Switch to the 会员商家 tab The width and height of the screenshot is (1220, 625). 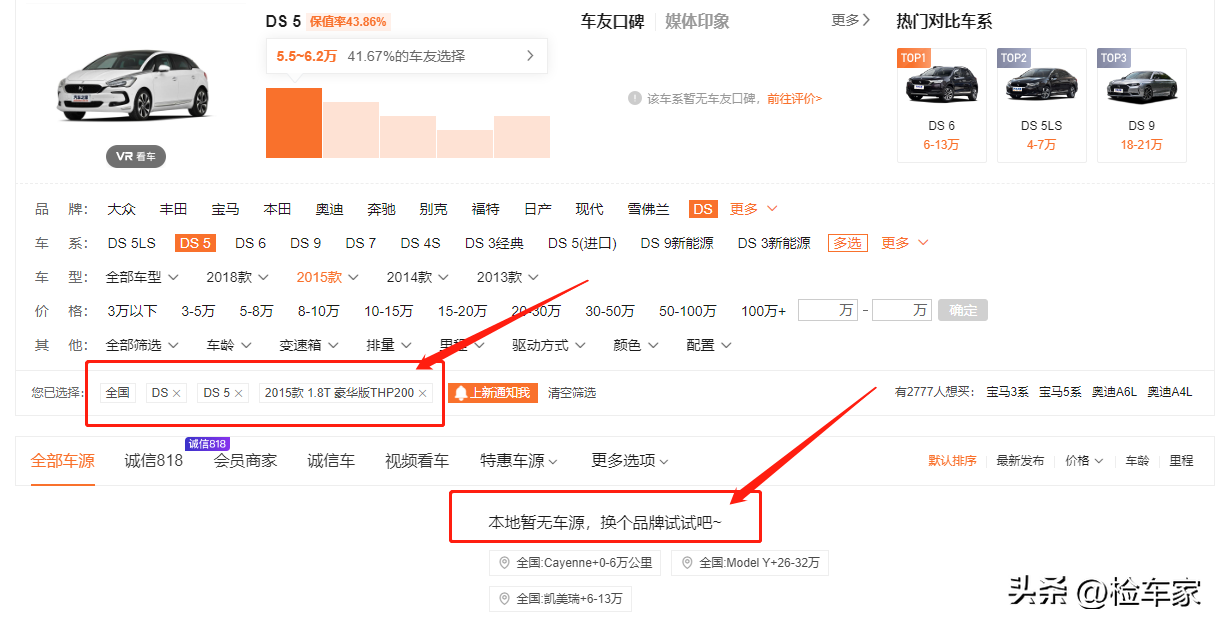245,461
